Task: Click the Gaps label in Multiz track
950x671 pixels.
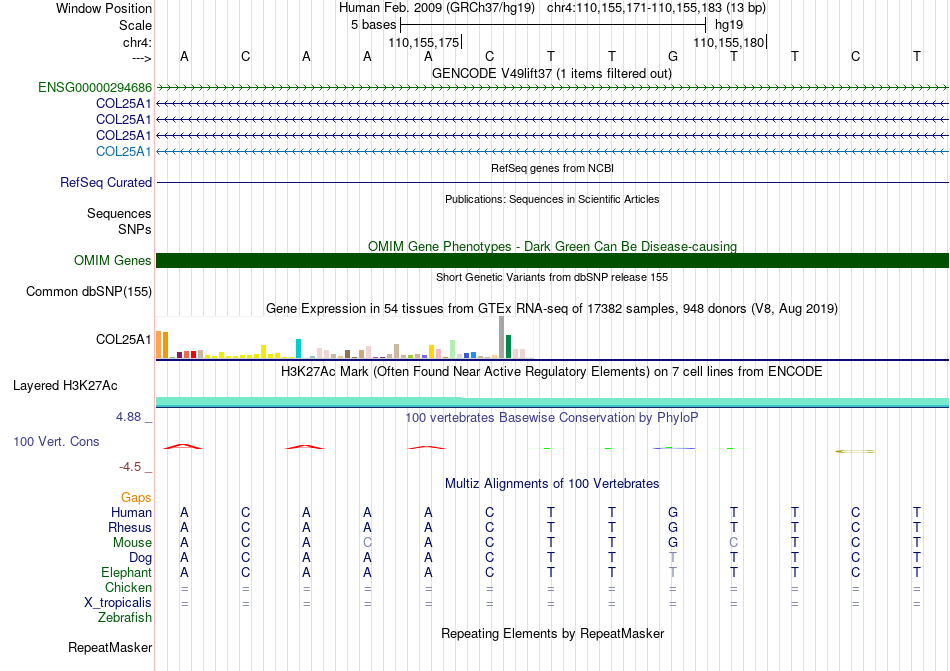Action: tap(136, 497)
